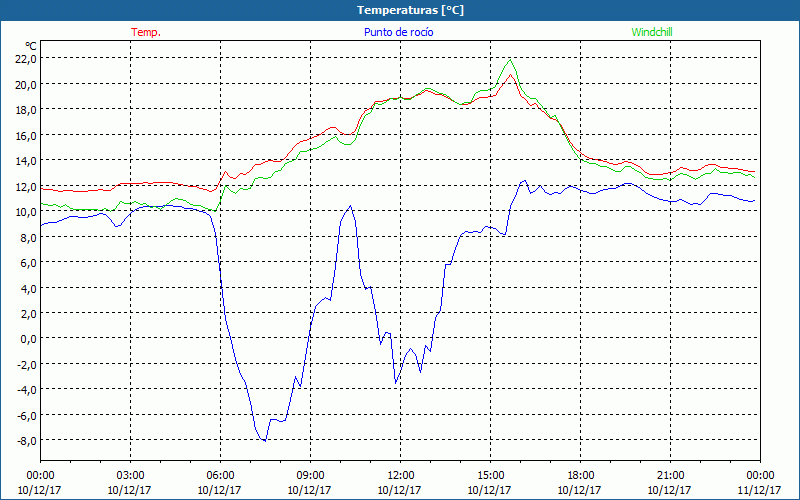This screenshot has width=800, height=500.
Task: Click the -8,0 value on the y-axis
Action: coord(27,441)
